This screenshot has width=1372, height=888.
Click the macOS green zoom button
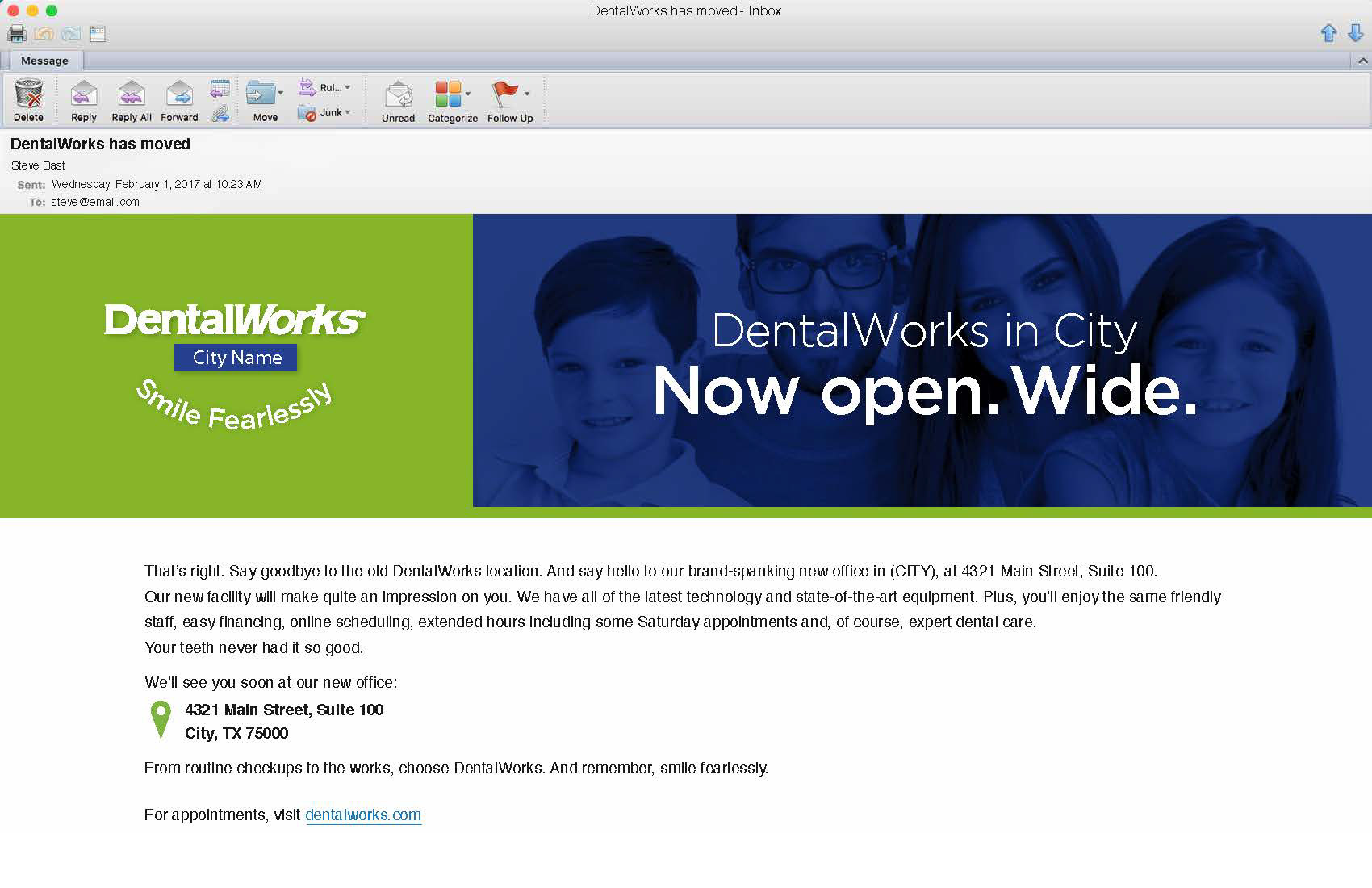tap(52, 10)
